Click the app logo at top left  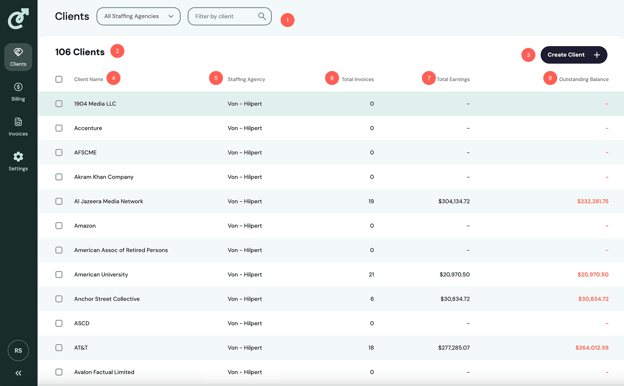[18, 19]
